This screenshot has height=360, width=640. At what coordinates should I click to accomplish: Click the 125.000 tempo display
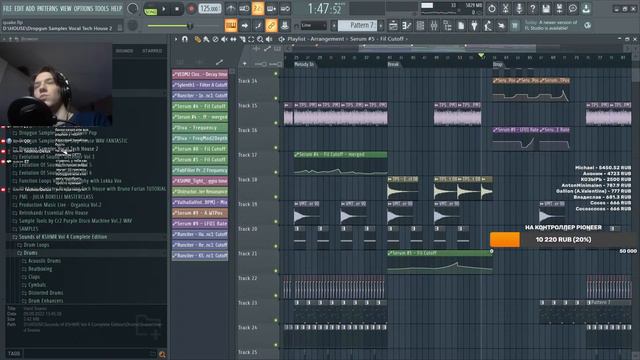[x=210, y=9]
